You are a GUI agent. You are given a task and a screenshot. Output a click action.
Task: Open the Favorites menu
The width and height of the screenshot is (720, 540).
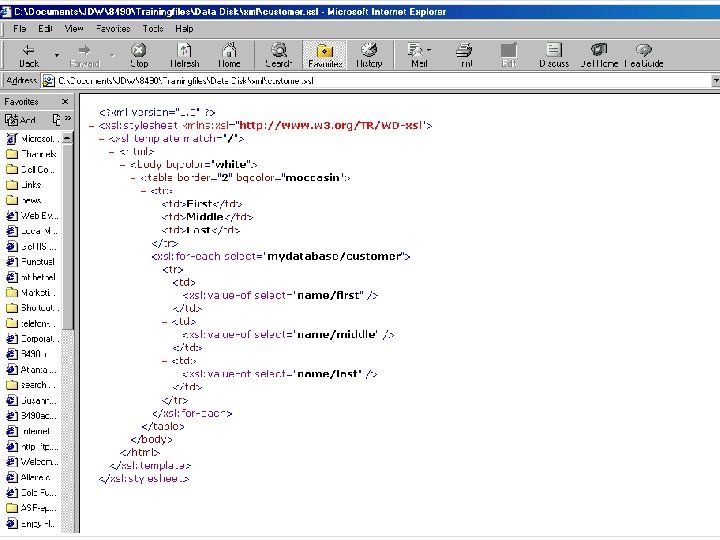(x=113, y=28)
